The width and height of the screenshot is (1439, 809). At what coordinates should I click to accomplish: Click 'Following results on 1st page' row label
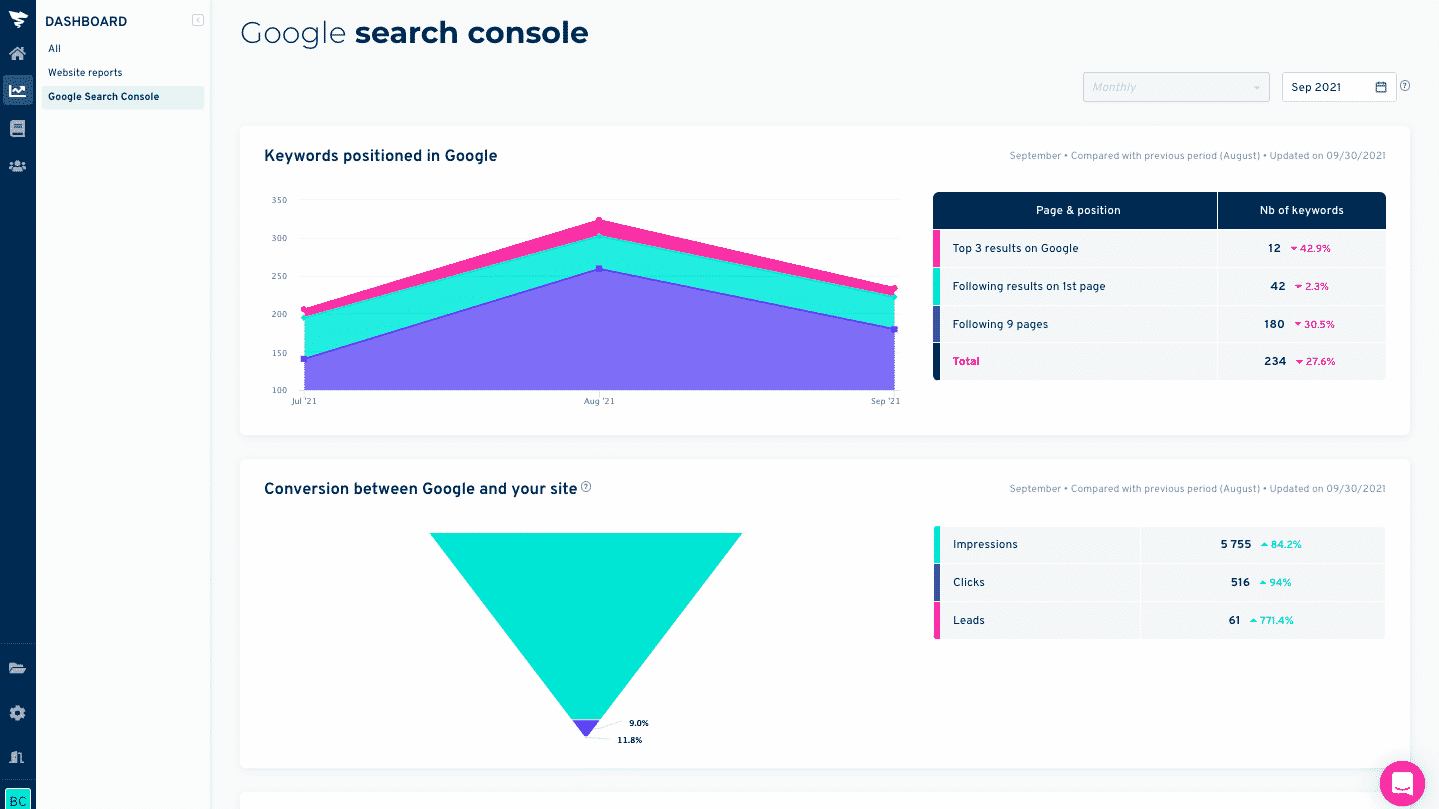pos(1029,286)
